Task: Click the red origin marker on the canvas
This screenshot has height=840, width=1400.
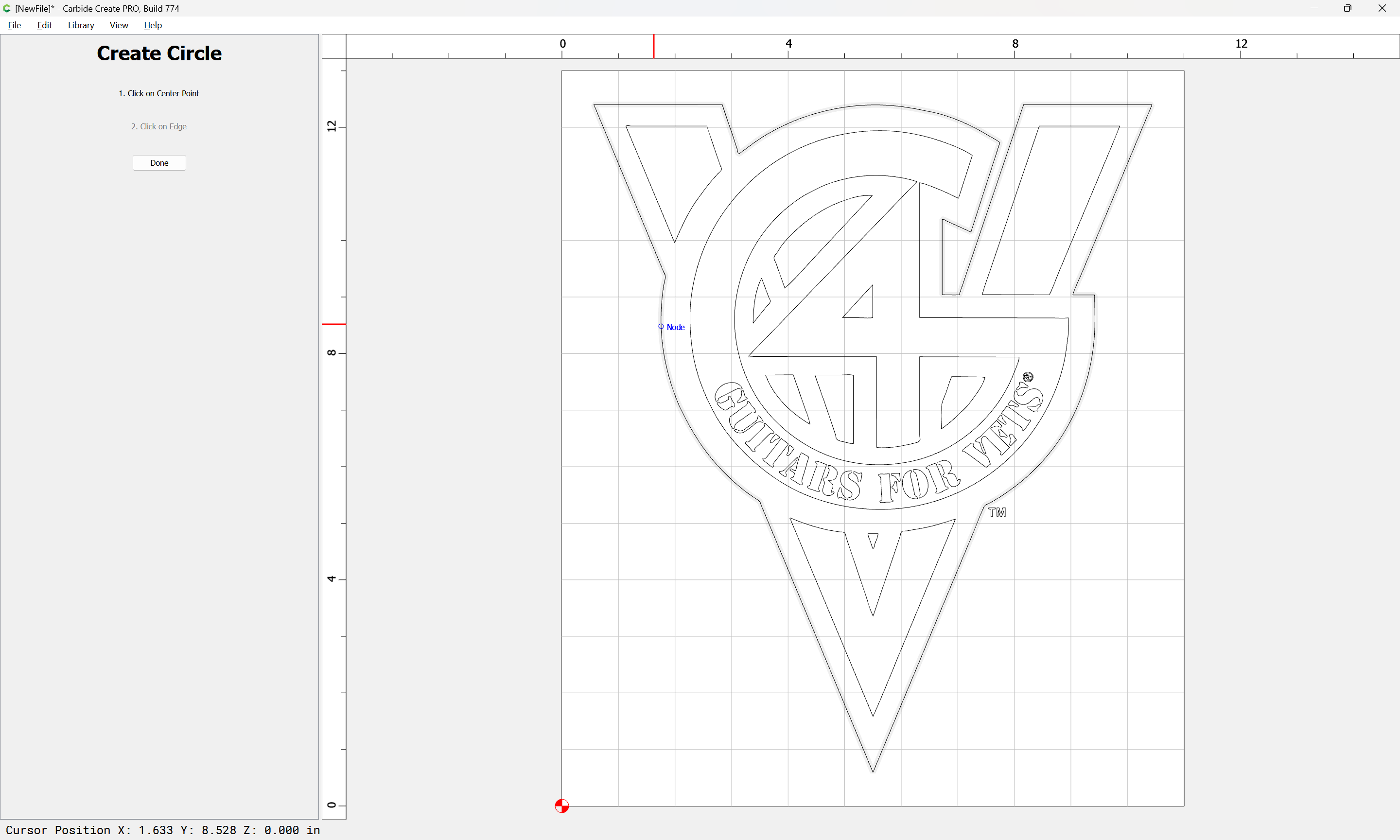Action: tap(561, 805)
